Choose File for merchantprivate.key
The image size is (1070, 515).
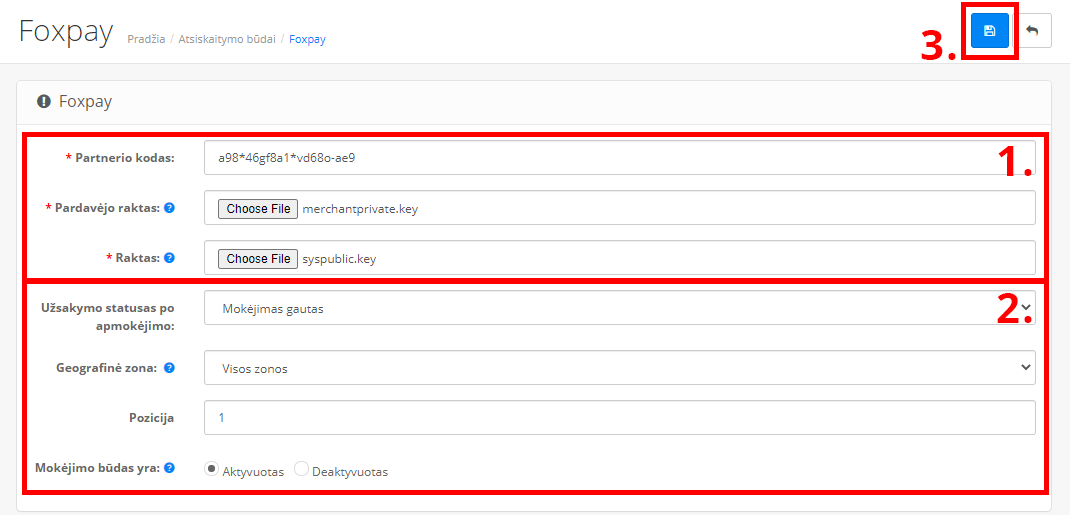(258, 209)
